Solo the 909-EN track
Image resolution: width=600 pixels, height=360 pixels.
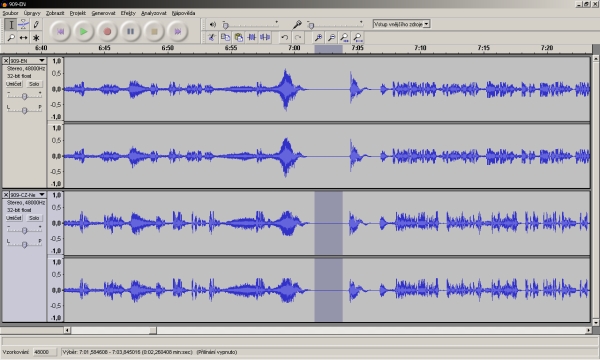tap(34, 84)
